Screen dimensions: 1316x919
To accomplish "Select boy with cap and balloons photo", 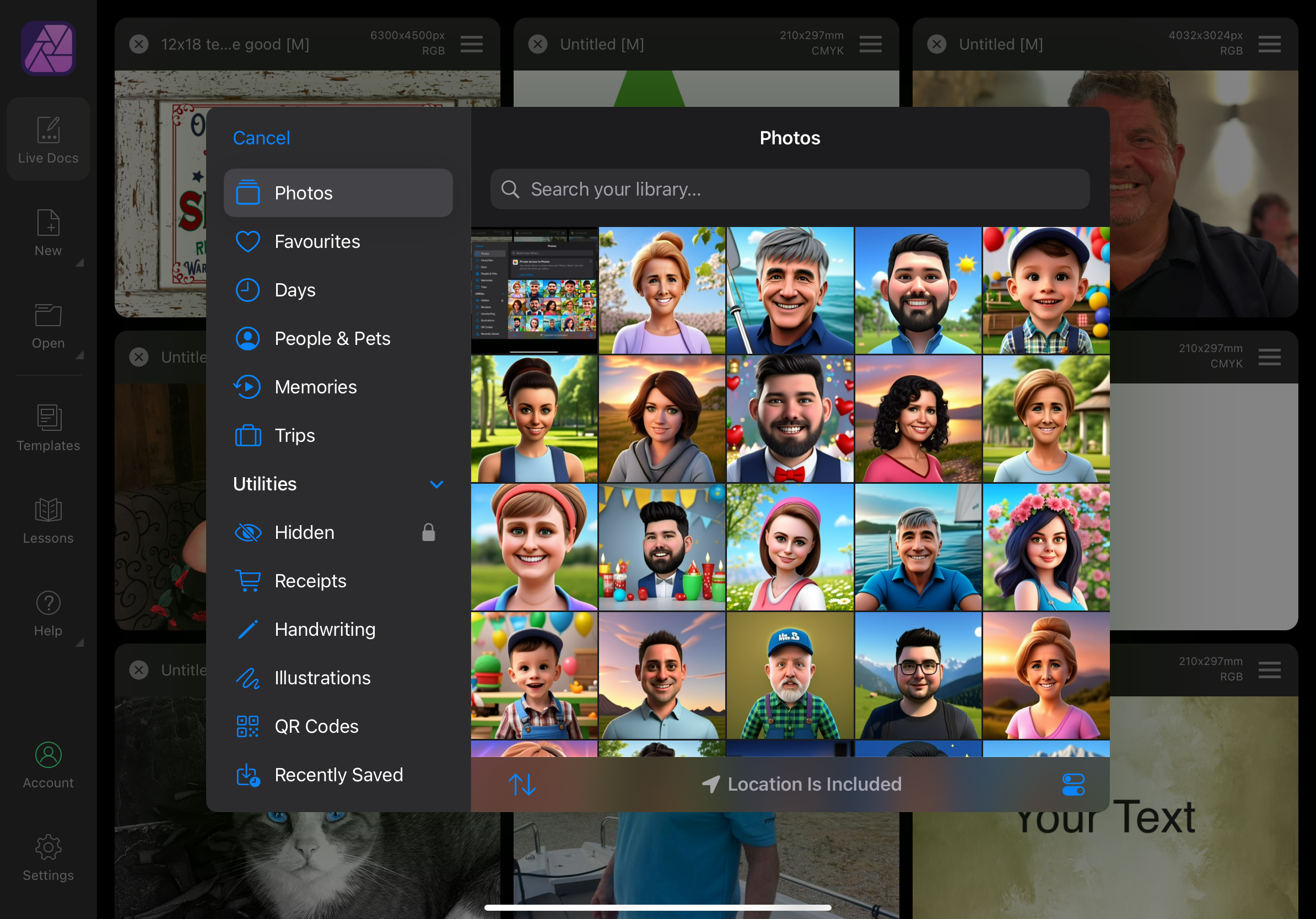I will [1046, 290].
